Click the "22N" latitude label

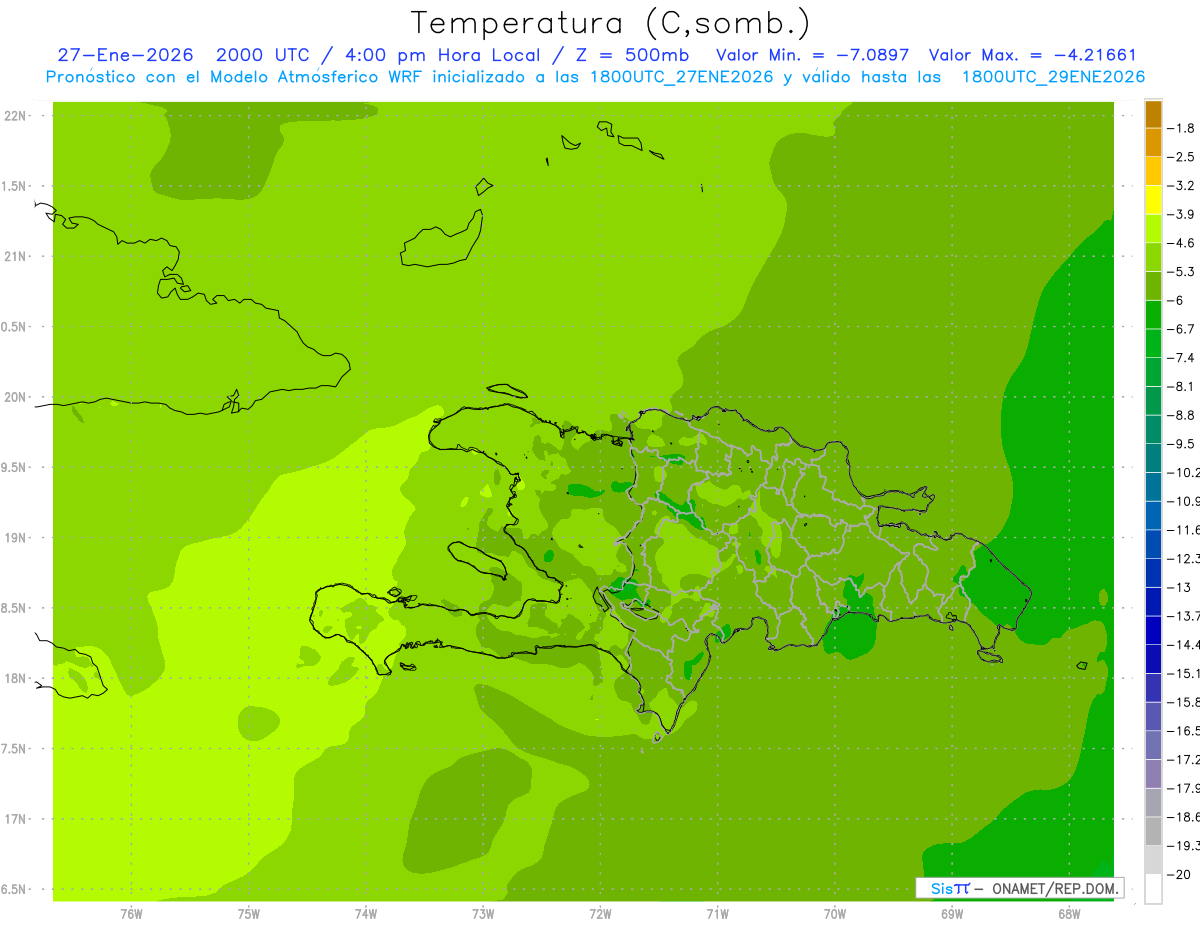[x=15, y=116]
